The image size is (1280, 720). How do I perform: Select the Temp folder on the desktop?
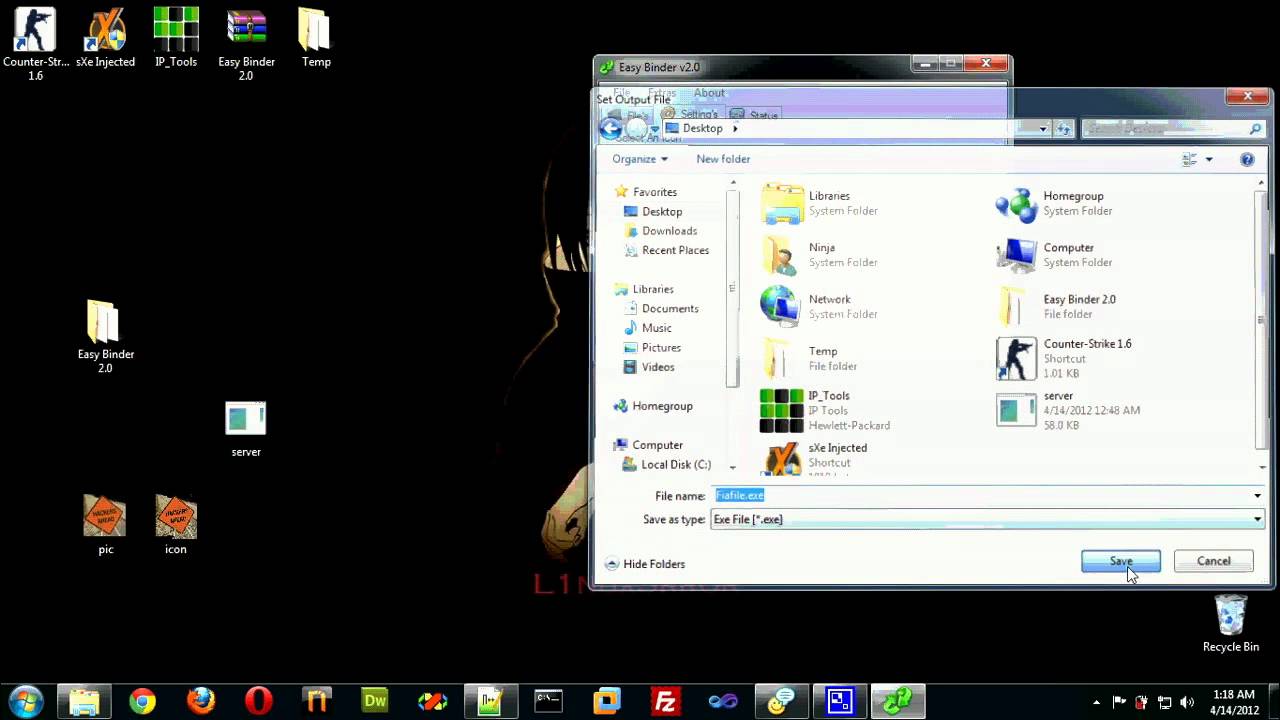coord(316,38)
